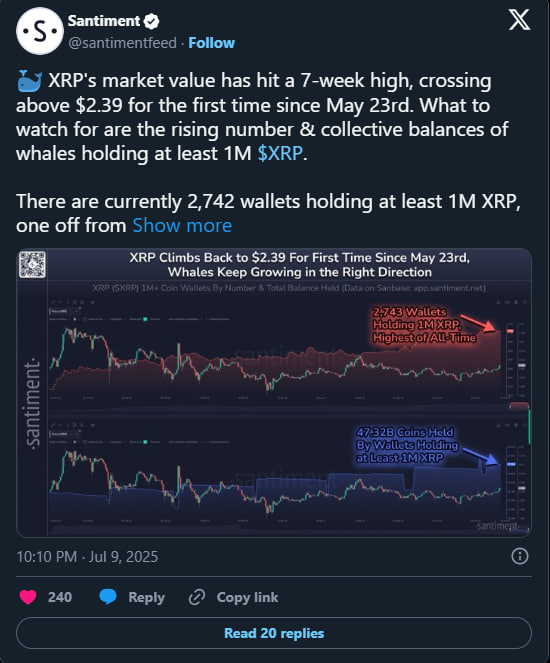Click the Reply label

146,597
